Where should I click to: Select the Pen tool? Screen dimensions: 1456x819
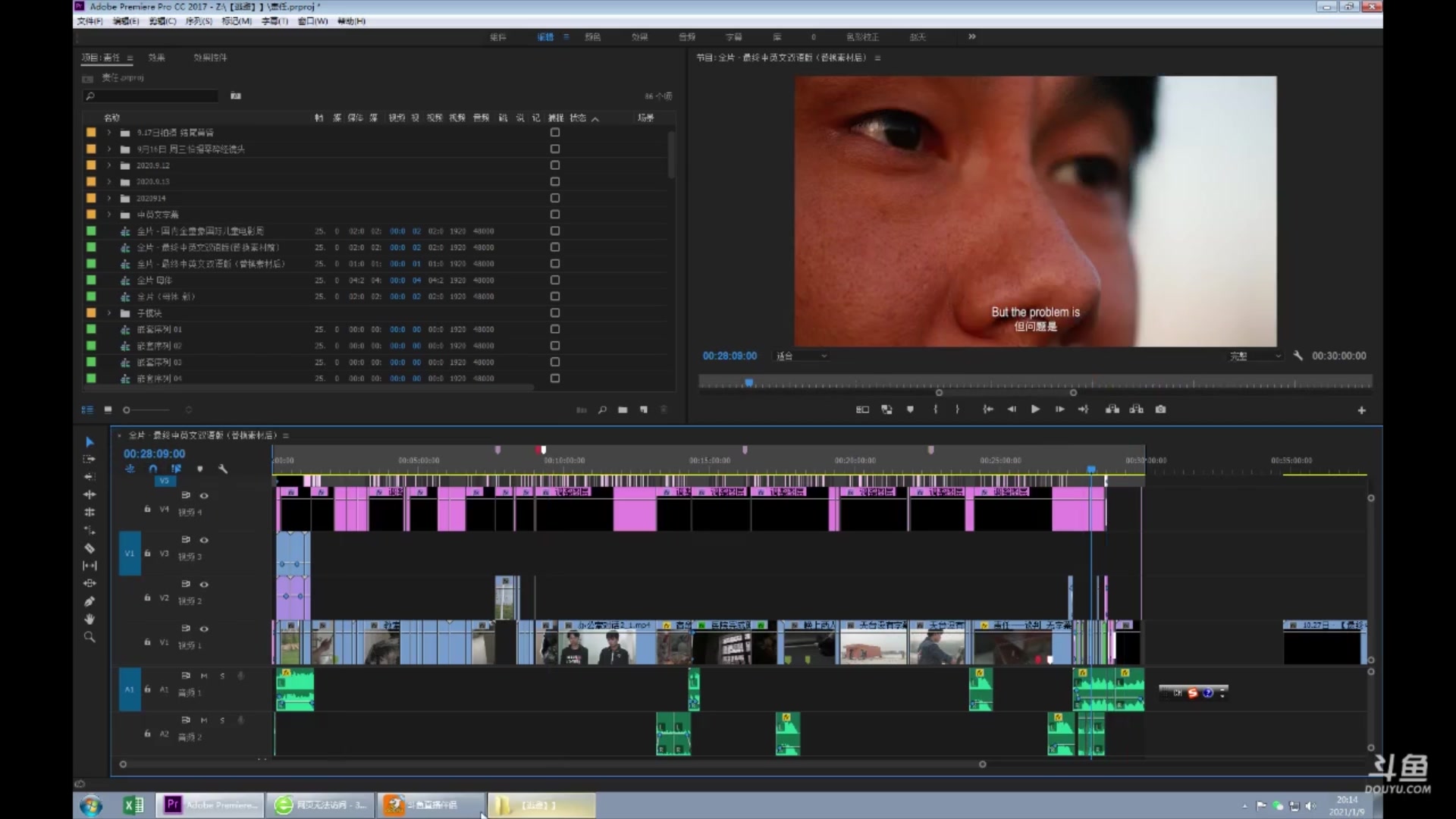pyautogui.click(x=89, y=601)
